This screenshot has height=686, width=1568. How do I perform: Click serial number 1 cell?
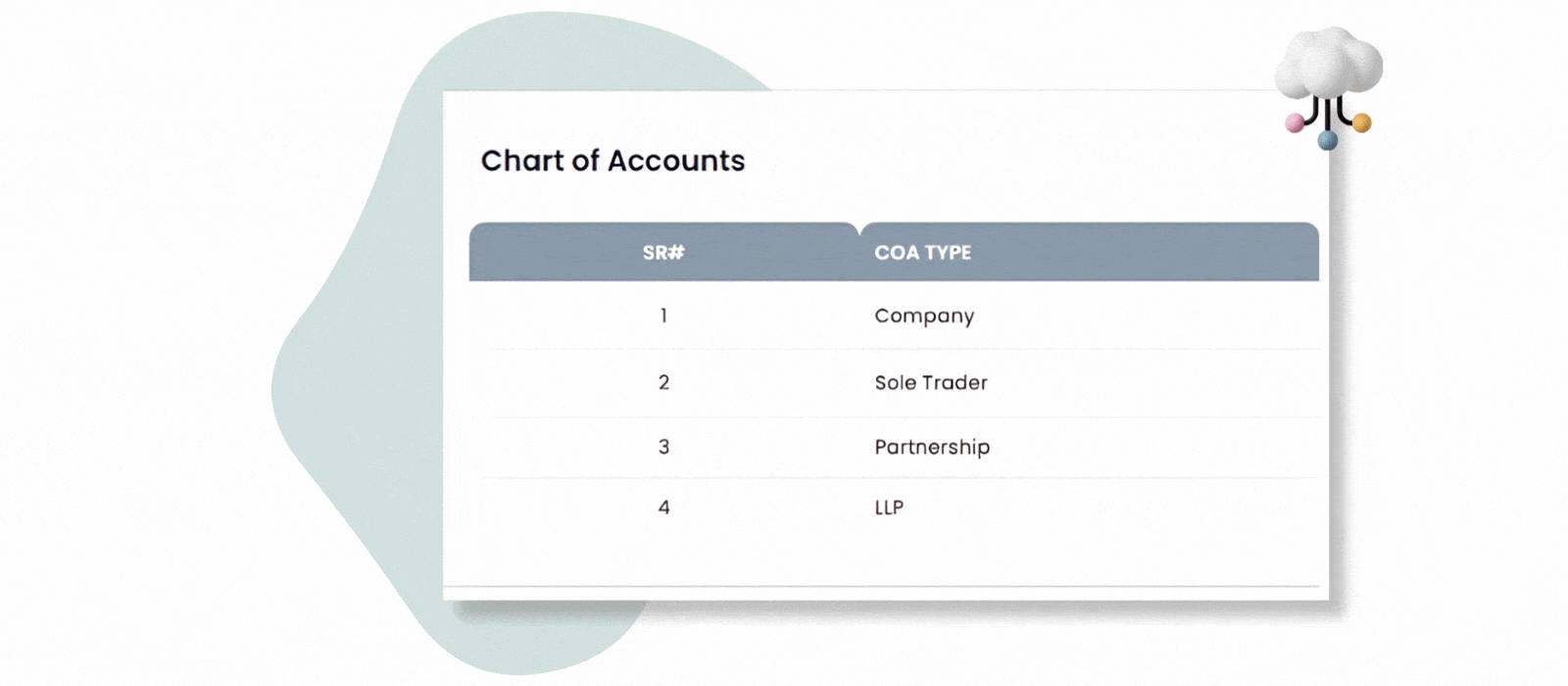(663, 316)
